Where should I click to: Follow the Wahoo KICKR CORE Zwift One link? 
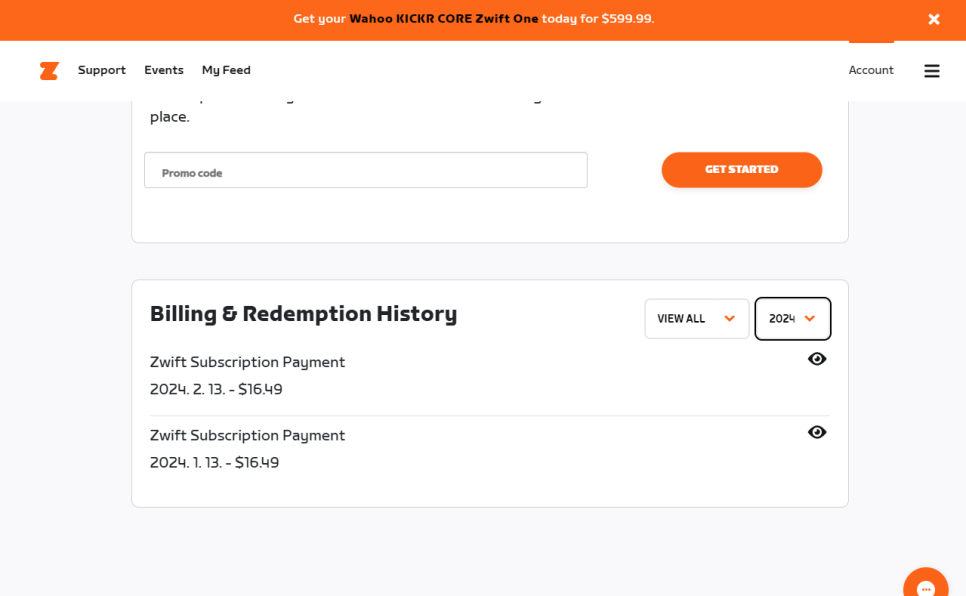coord(444,18)
